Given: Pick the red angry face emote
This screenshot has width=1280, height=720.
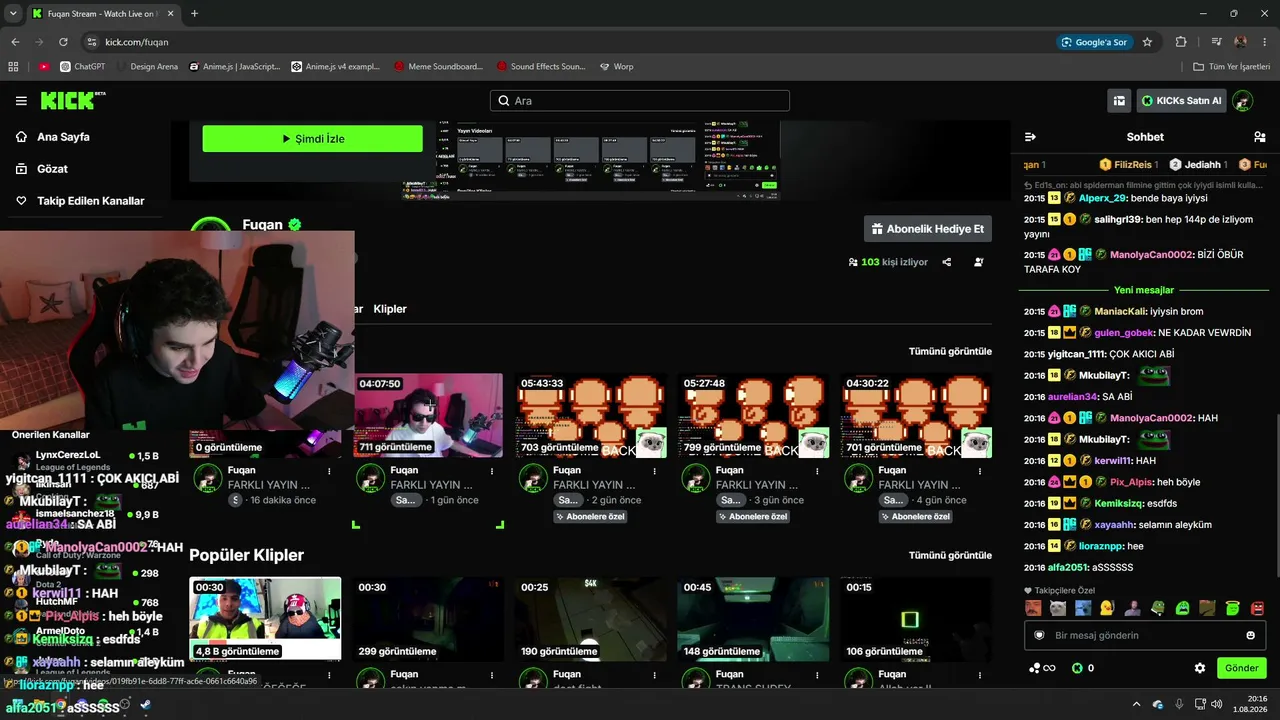Looking at the screenshot, I should [1258, 608].
